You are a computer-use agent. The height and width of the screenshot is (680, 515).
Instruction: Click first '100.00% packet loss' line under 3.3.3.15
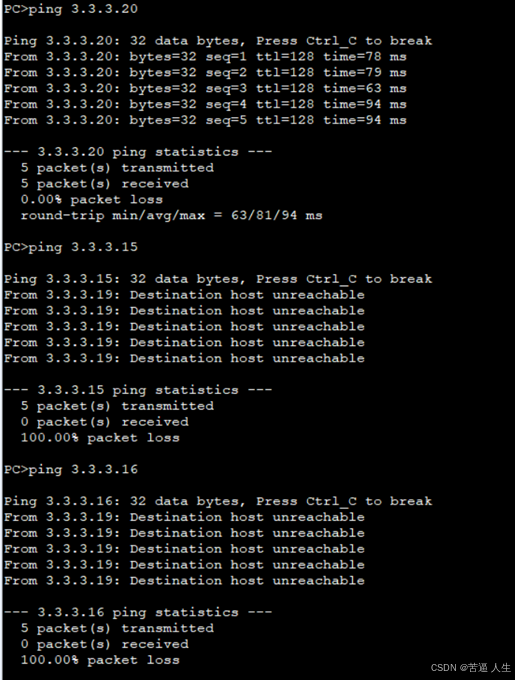coord(100,438)
